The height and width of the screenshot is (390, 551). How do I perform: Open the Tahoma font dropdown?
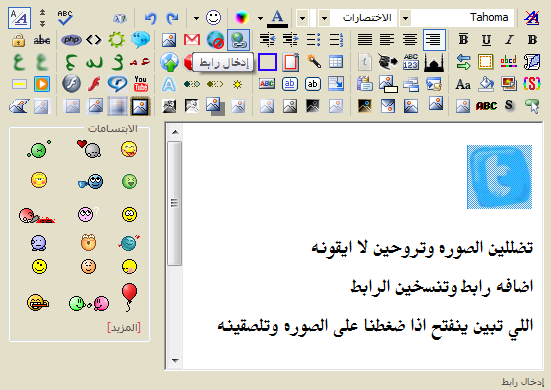(x=406, y=18)
